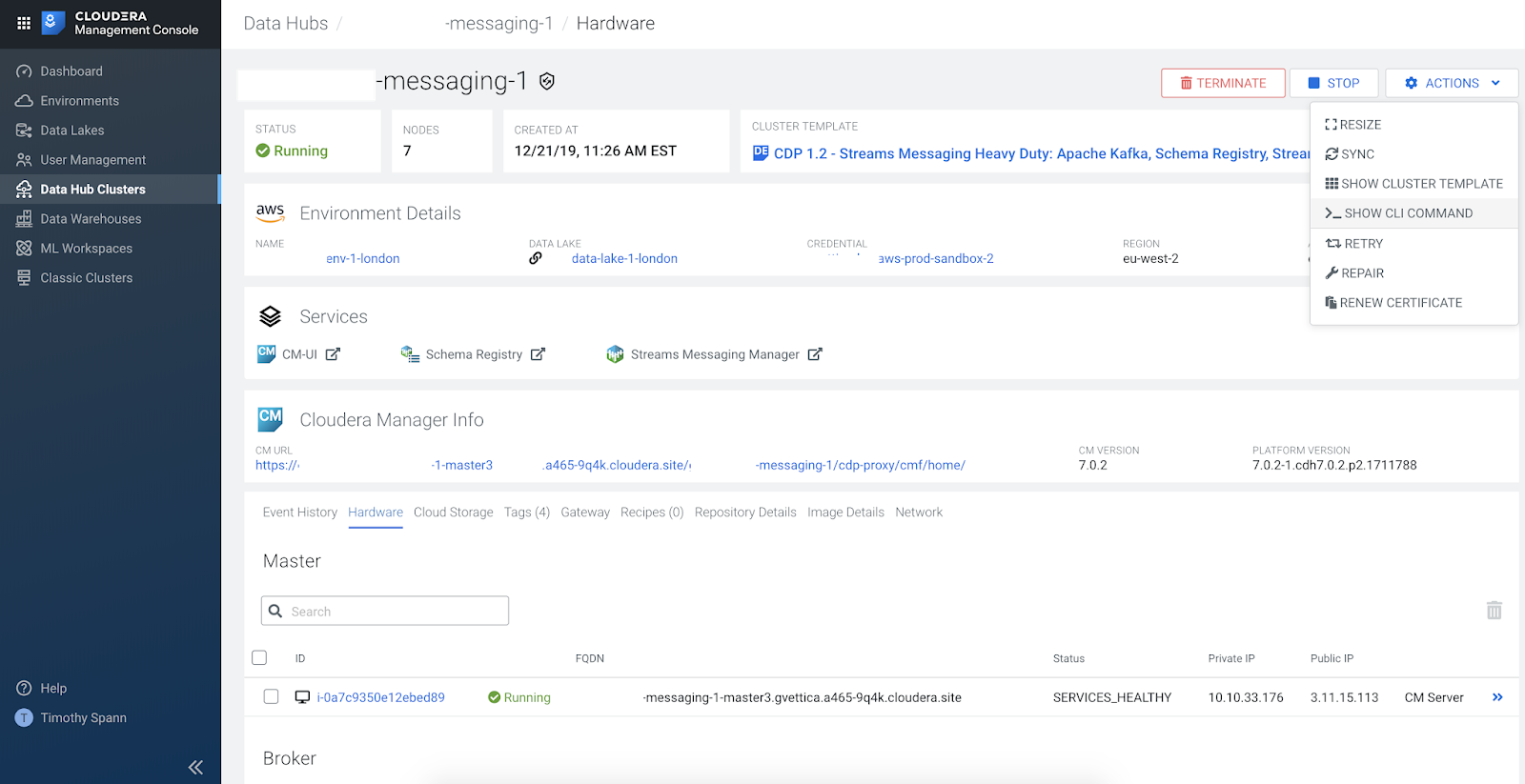Viewport: 1525px width, 784px height.
Task: Open the Image Details tab
Action: coord(845,513)
